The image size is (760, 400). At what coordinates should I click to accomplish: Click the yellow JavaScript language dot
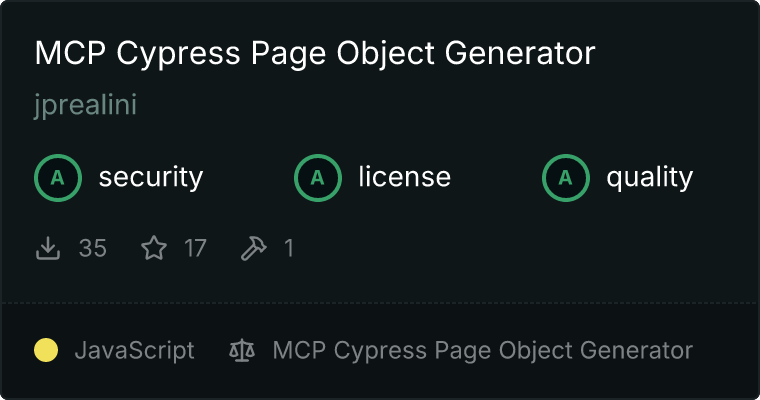46,351
